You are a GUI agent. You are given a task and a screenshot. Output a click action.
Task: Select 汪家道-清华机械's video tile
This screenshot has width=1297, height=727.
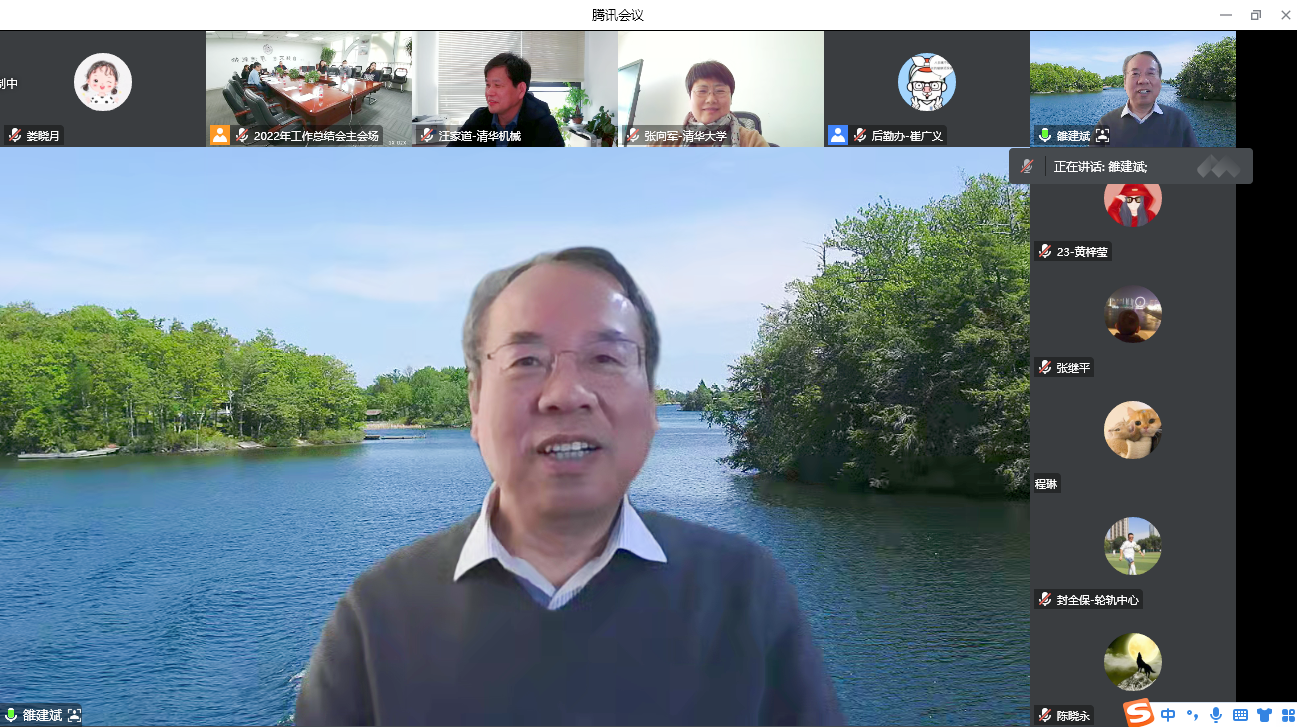pyautogui.click(x=515, y=89)
